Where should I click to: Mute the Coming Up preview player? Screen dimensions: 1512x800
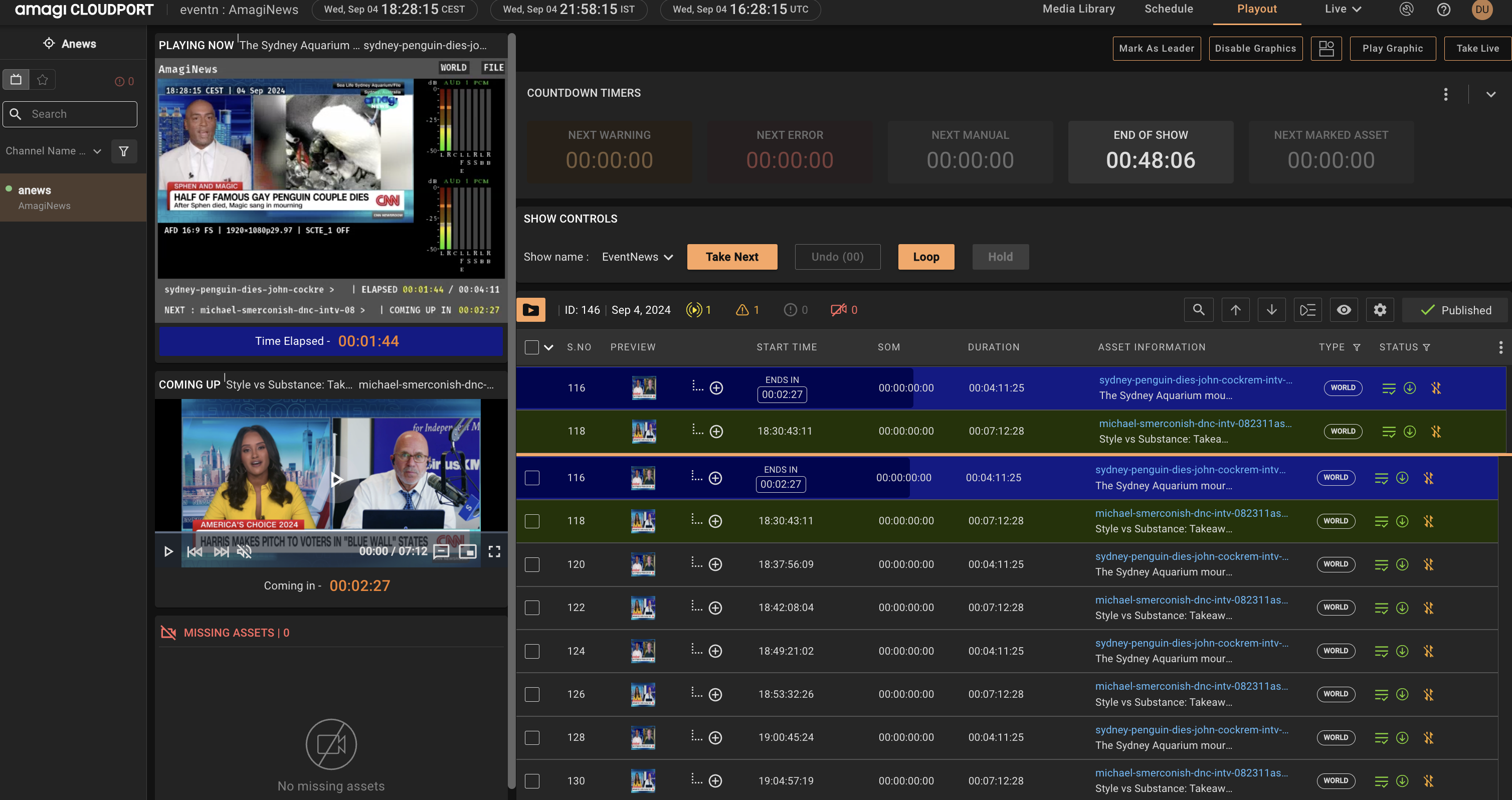pos(244,552)
